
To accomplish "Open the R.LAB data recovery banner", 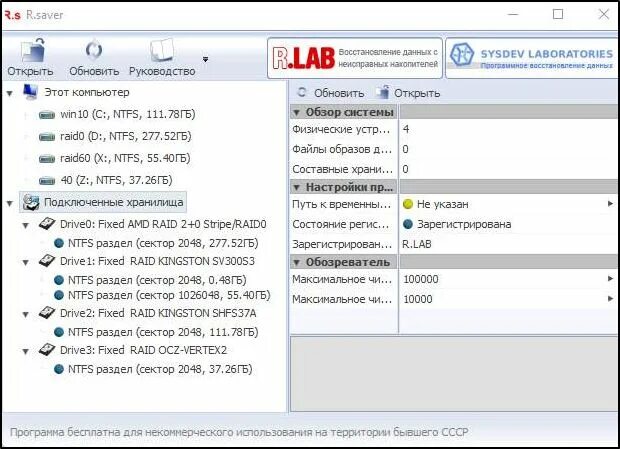I will (x=355, y=58).
